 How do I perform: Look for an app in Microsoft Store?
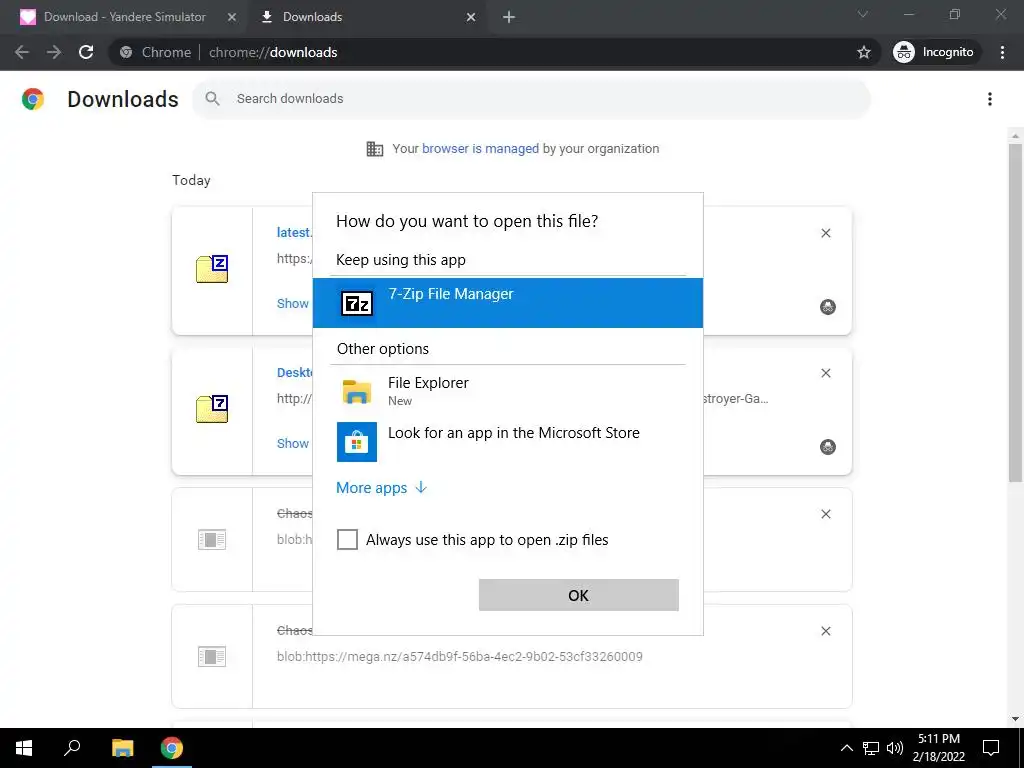point(507,441)
